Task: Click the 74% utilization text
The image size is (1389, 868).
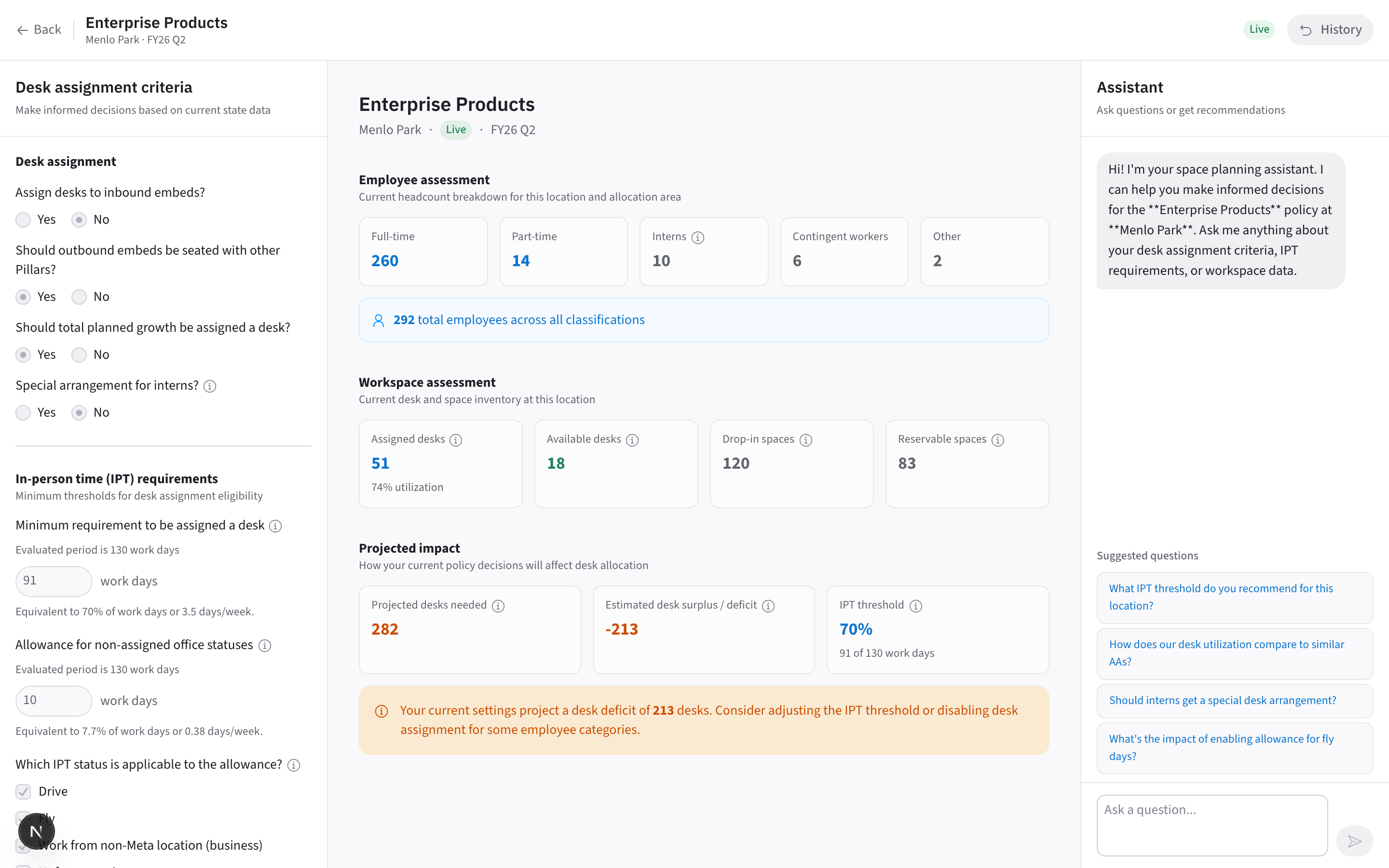Action: point(407,488)
